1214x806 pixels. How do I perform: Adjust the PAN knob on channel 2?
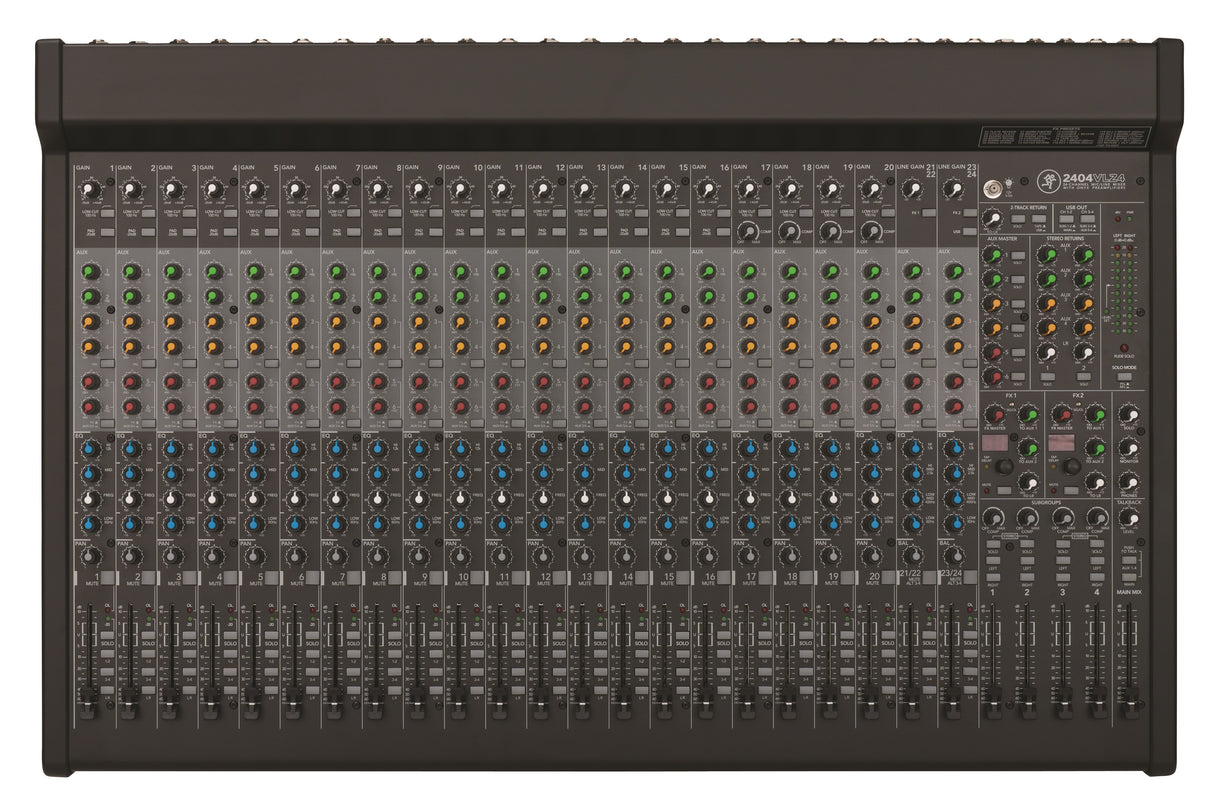tap(131, 556)
